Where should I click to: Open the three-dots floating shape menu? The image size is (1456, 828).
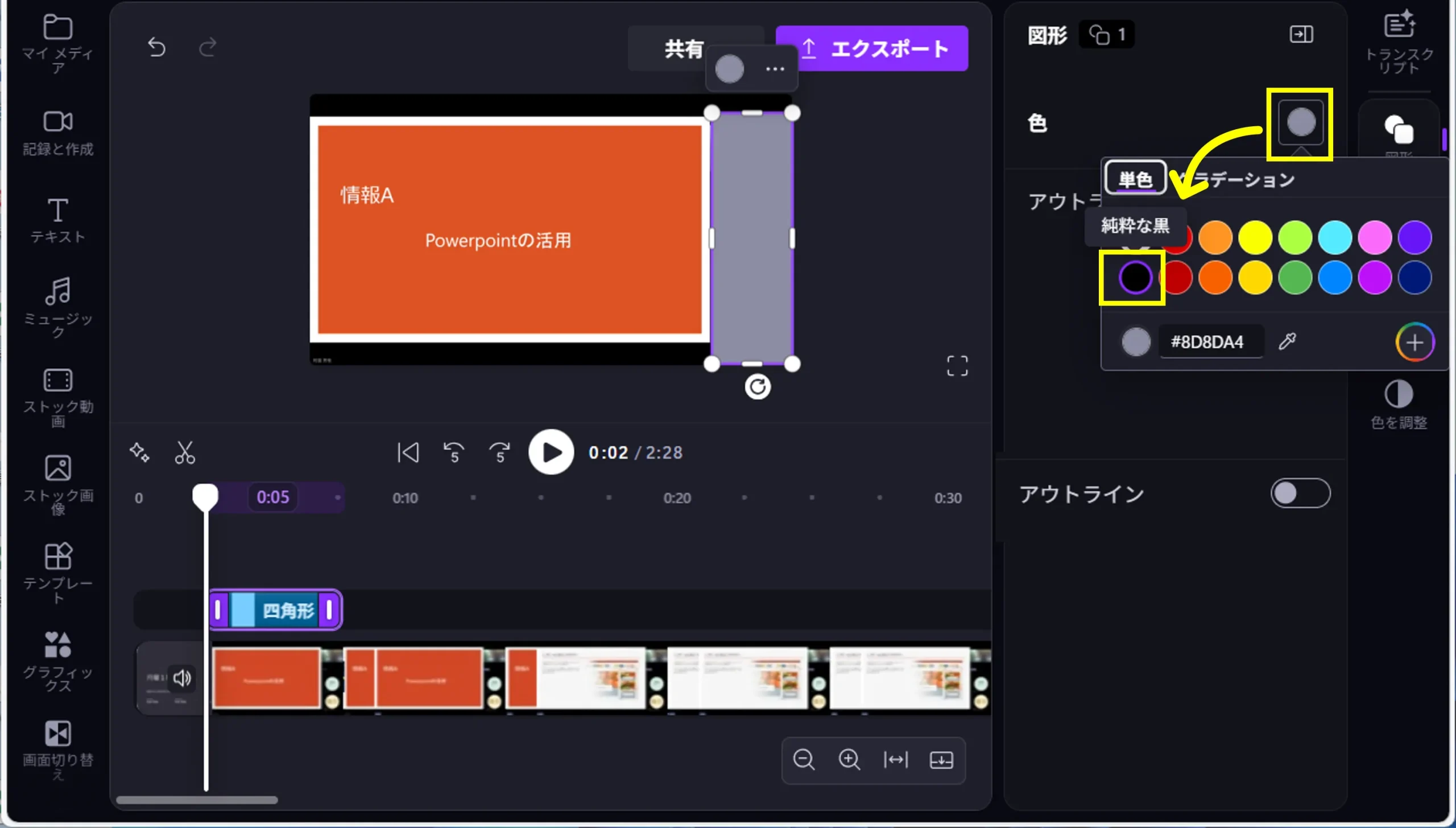point(775,69)
